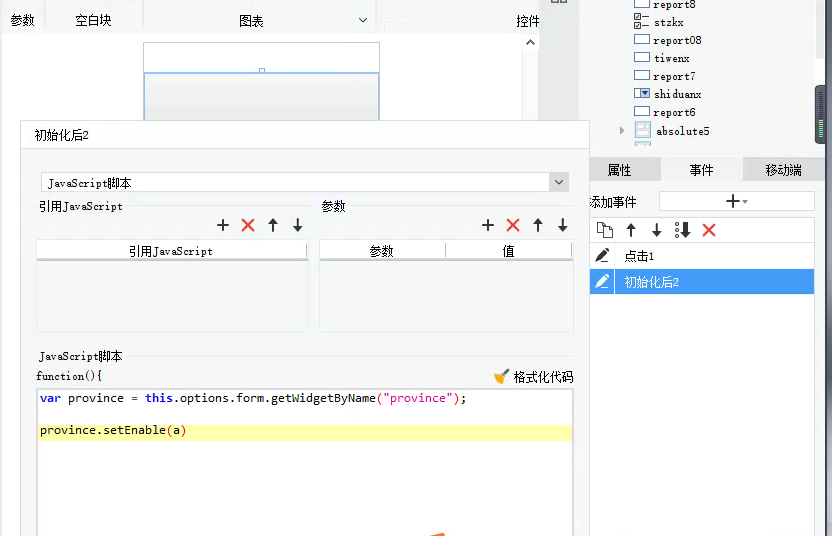Switch to the 事件 tab
832x536 pixels.
tap(701, 170)
